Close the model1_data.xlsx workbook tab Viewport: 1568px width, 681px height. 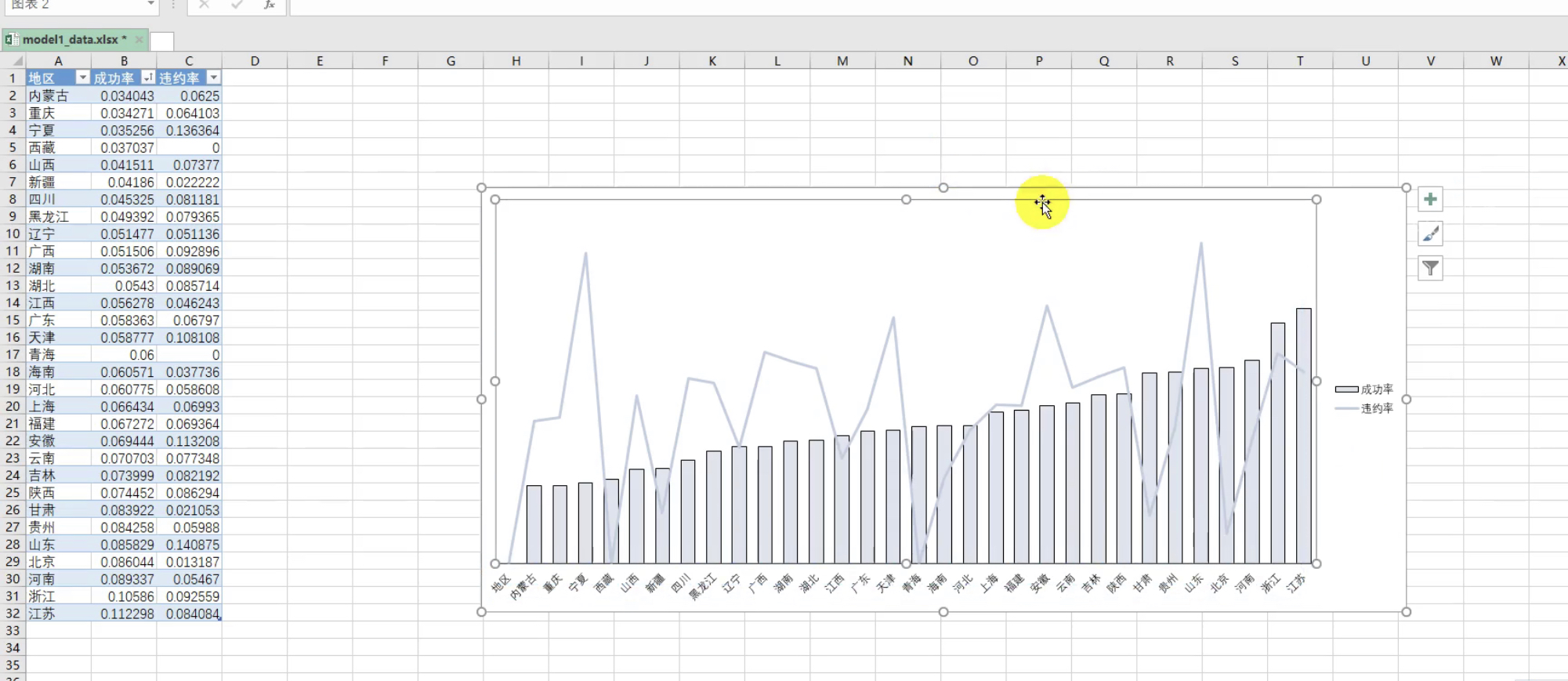click(139, 39)
